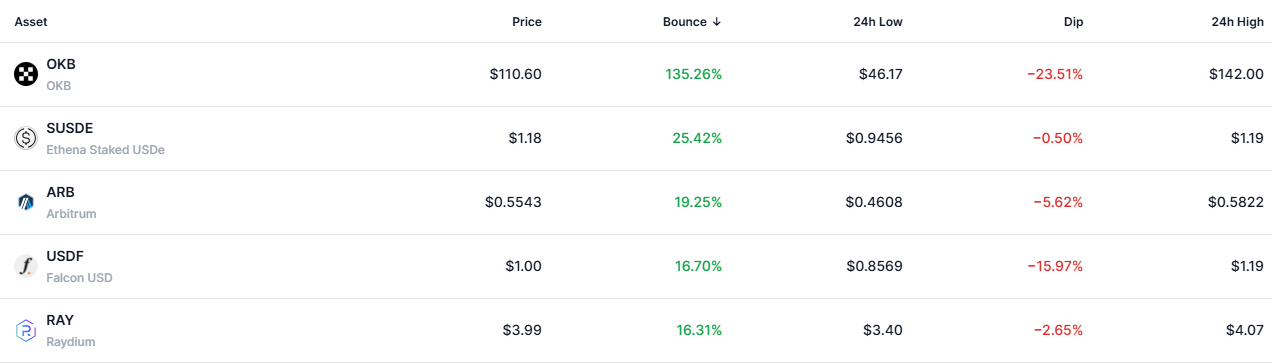Sort by the Dip column header
The height and width of the screenshot is (364, 1278).
pos(1073,21)
